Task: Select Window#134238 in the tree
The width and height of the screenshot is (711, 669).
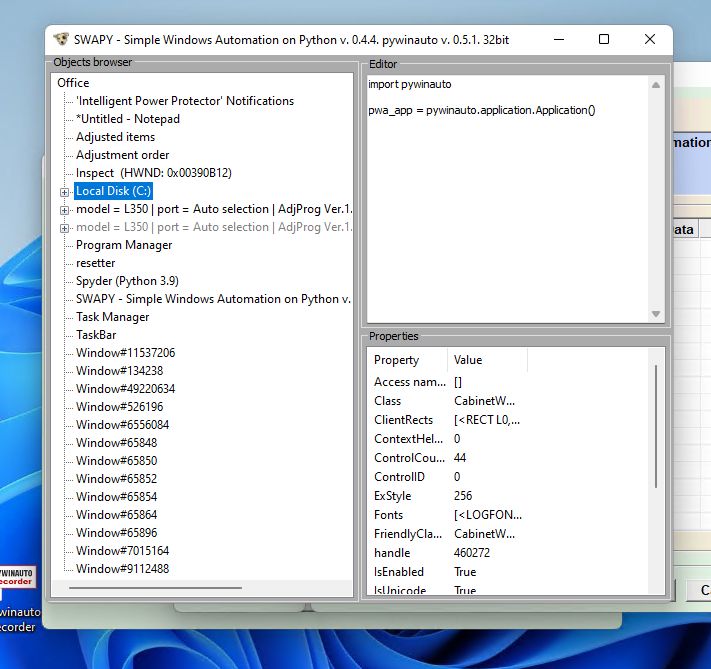Action: 119,371
